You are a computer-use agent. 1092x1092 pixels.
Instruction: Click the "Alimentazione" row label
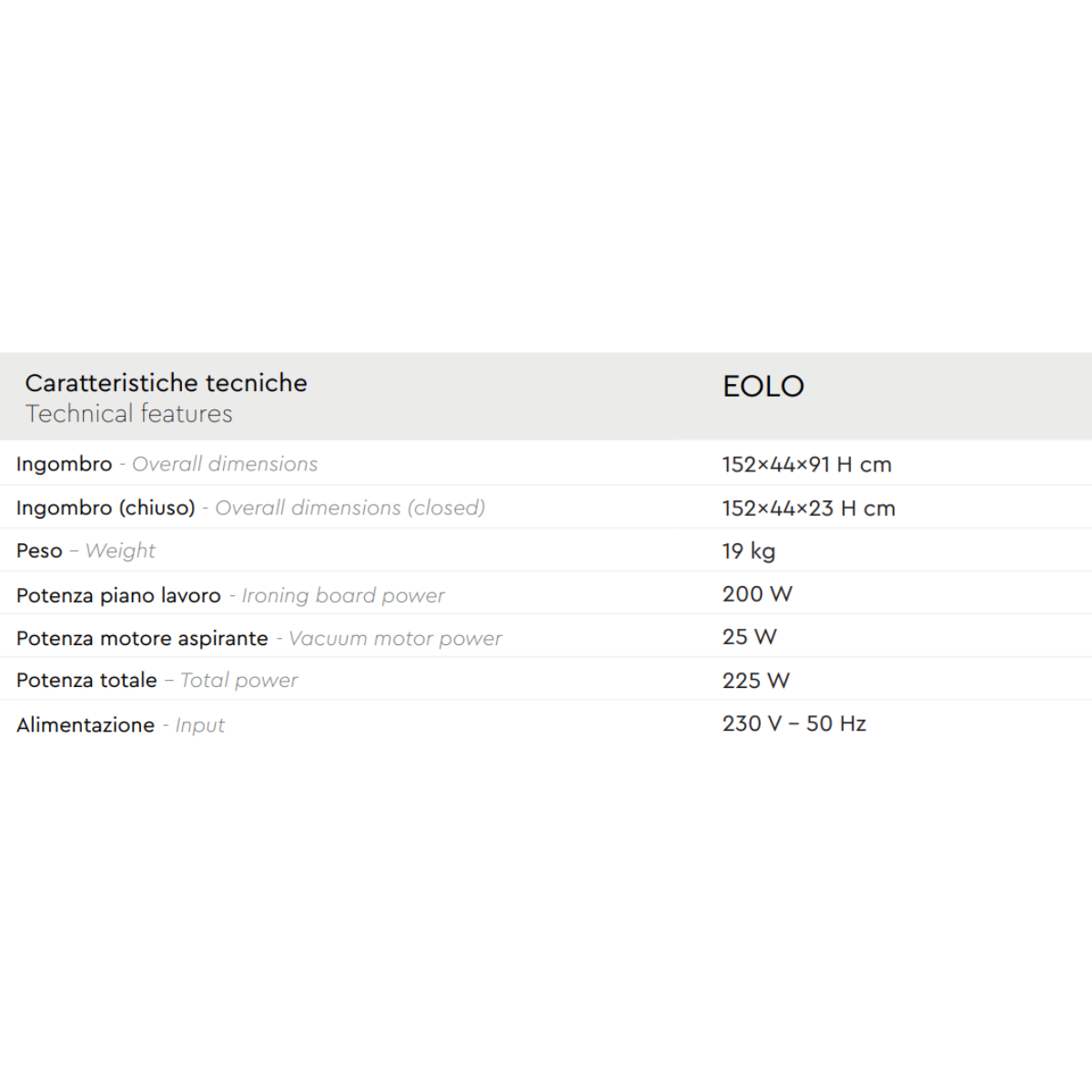tap(86, 725)
